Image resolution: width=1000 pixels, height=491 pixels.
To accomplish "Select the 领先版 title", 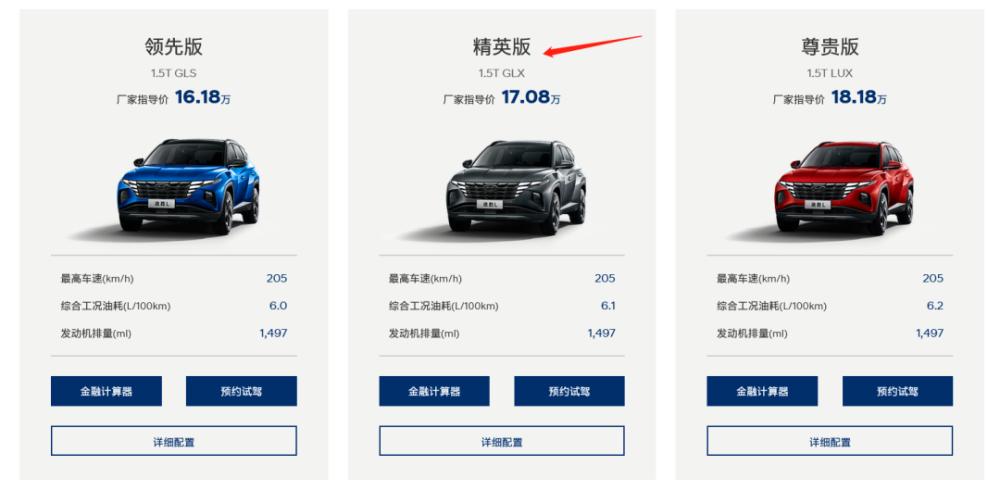I will pyautogui.click(x=173, y=47).
